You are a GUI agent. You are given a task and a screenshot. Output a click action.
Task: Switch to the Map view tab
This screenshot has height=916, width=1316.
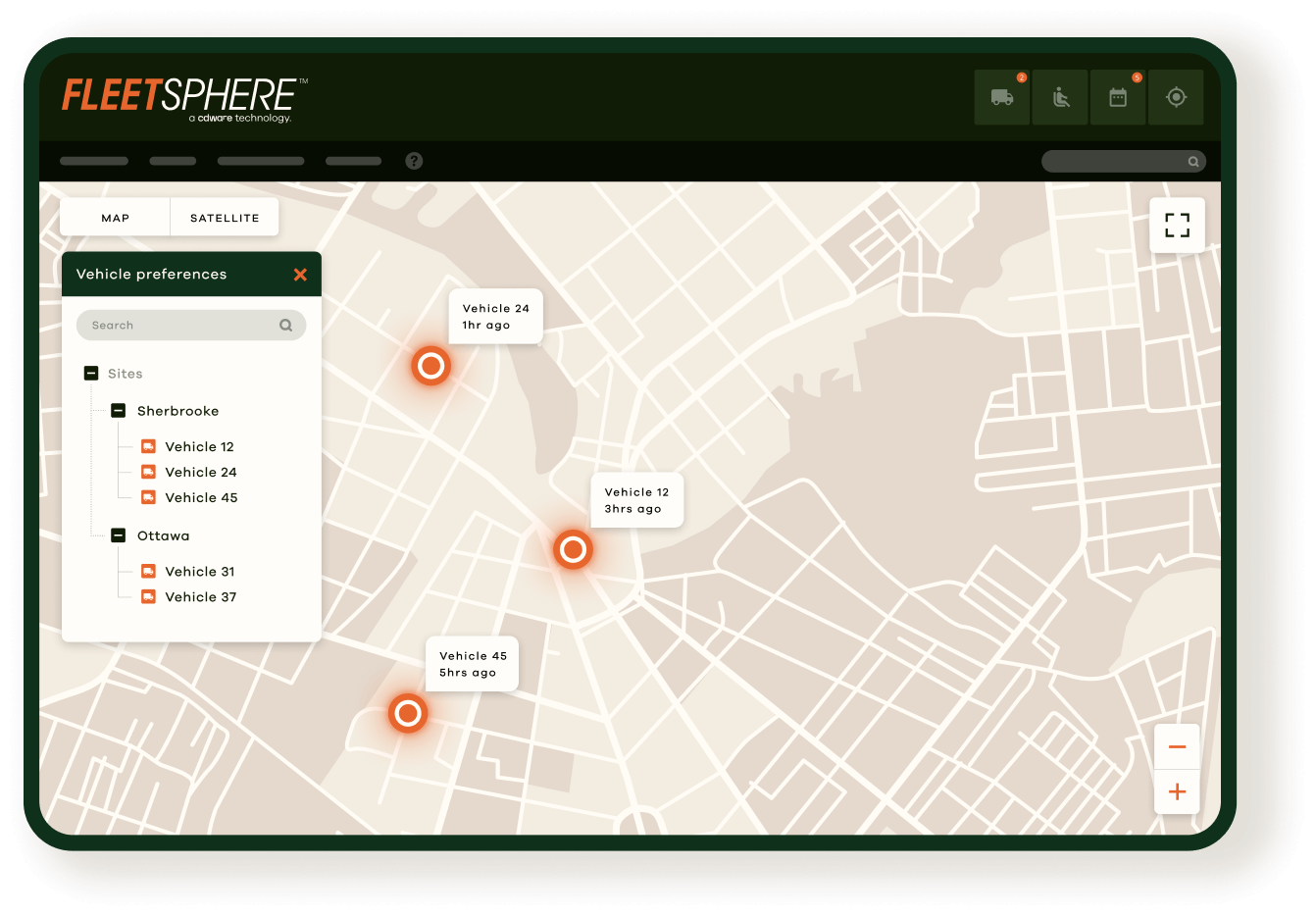pos(115,218)
